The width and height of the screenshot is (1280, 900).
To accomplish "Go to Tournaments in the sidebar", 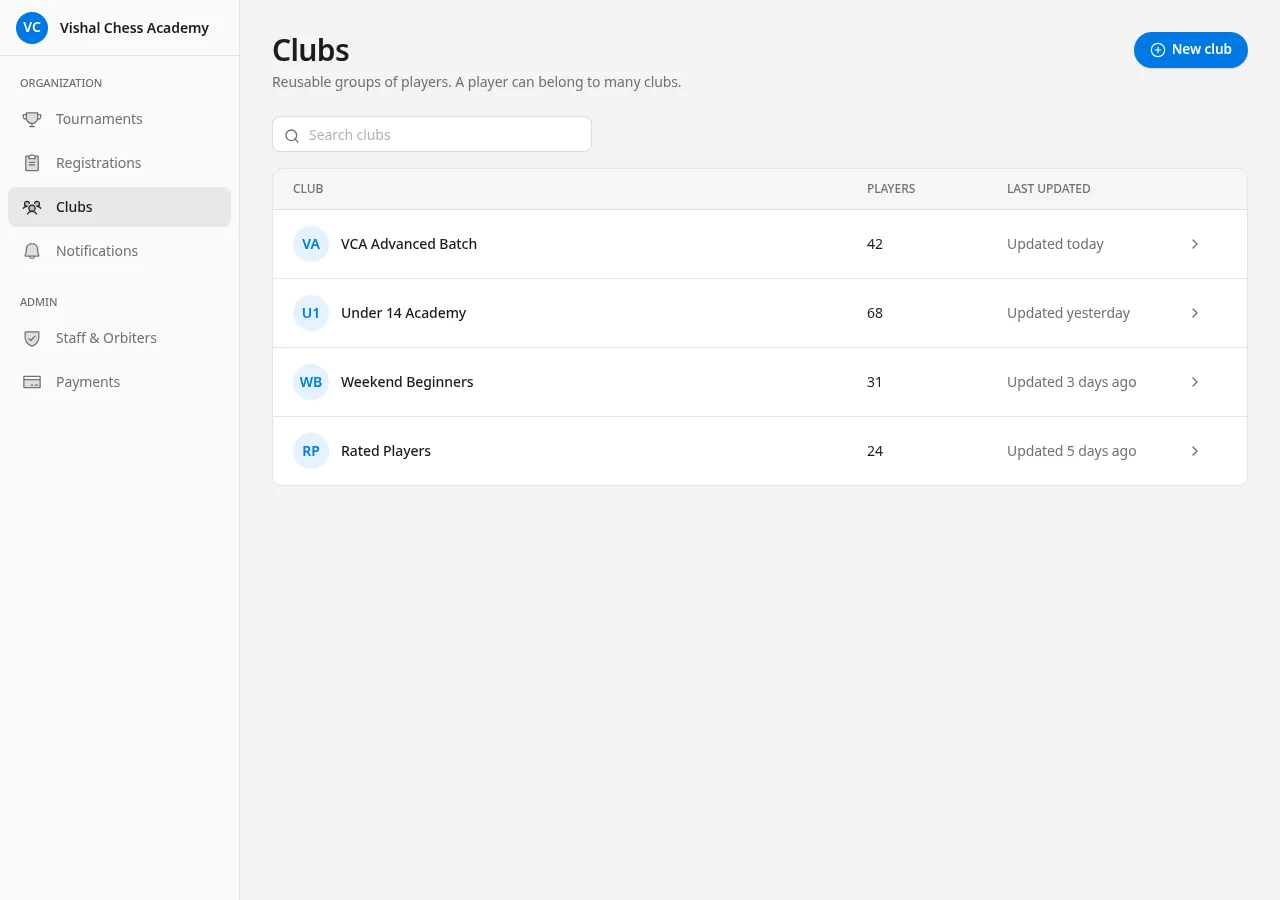I will click(119, 119).
